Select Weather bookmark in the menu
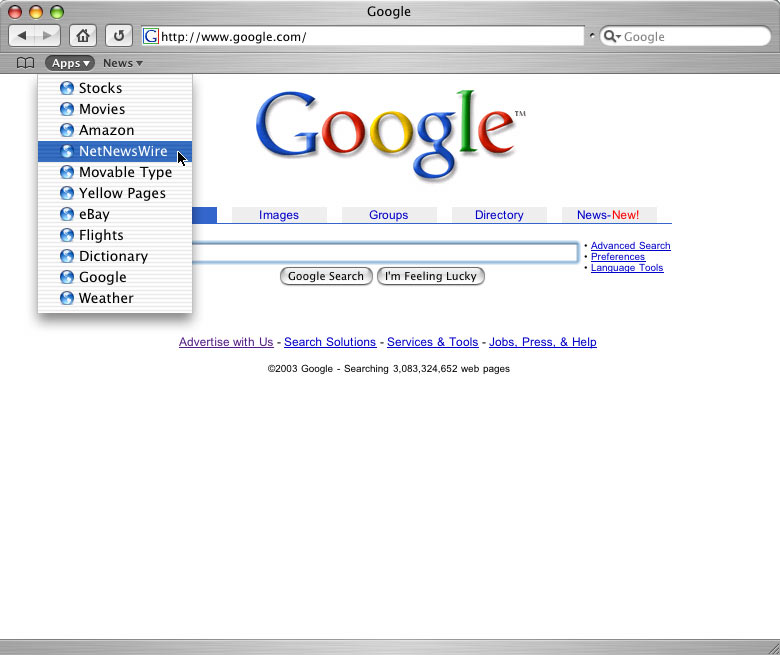 pyautogui.click(x=106, y=298)
